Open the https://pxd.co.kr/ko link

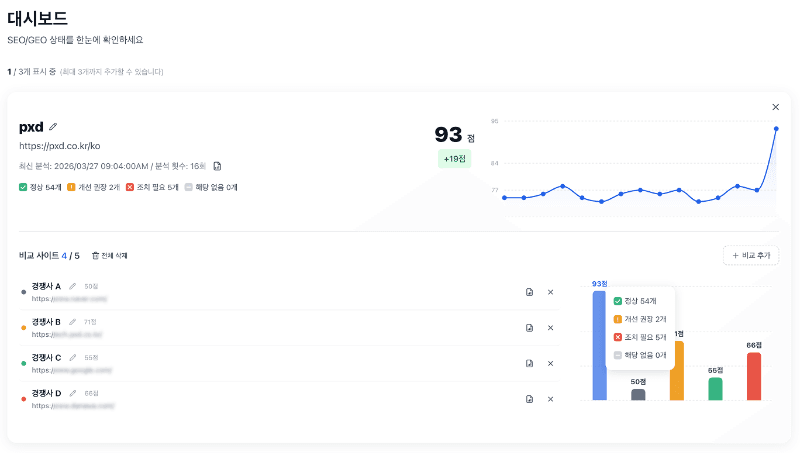[60, 146]
